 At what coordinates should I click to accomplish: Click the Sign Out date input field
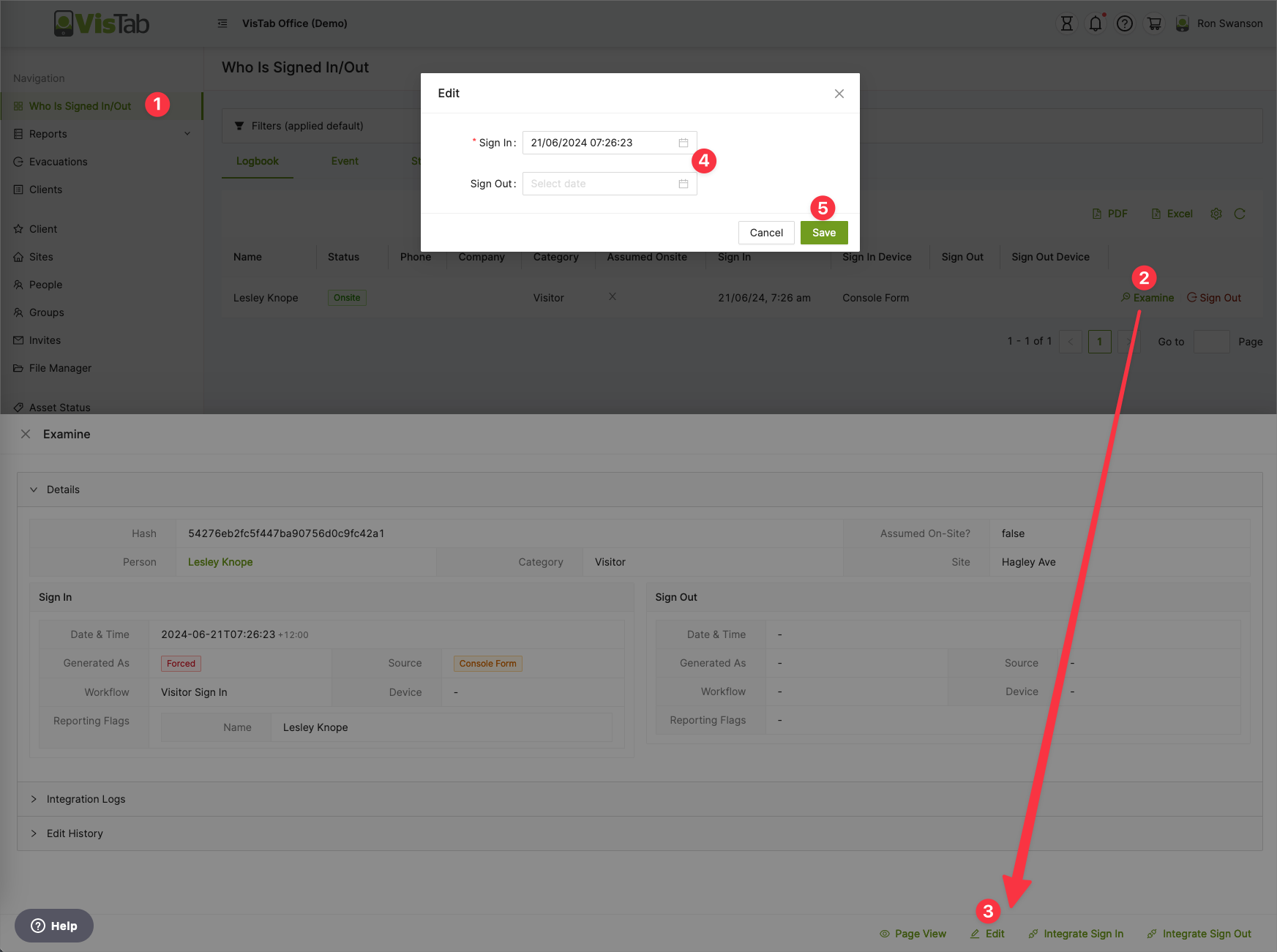pyautogui.click(x=602, y=184)
